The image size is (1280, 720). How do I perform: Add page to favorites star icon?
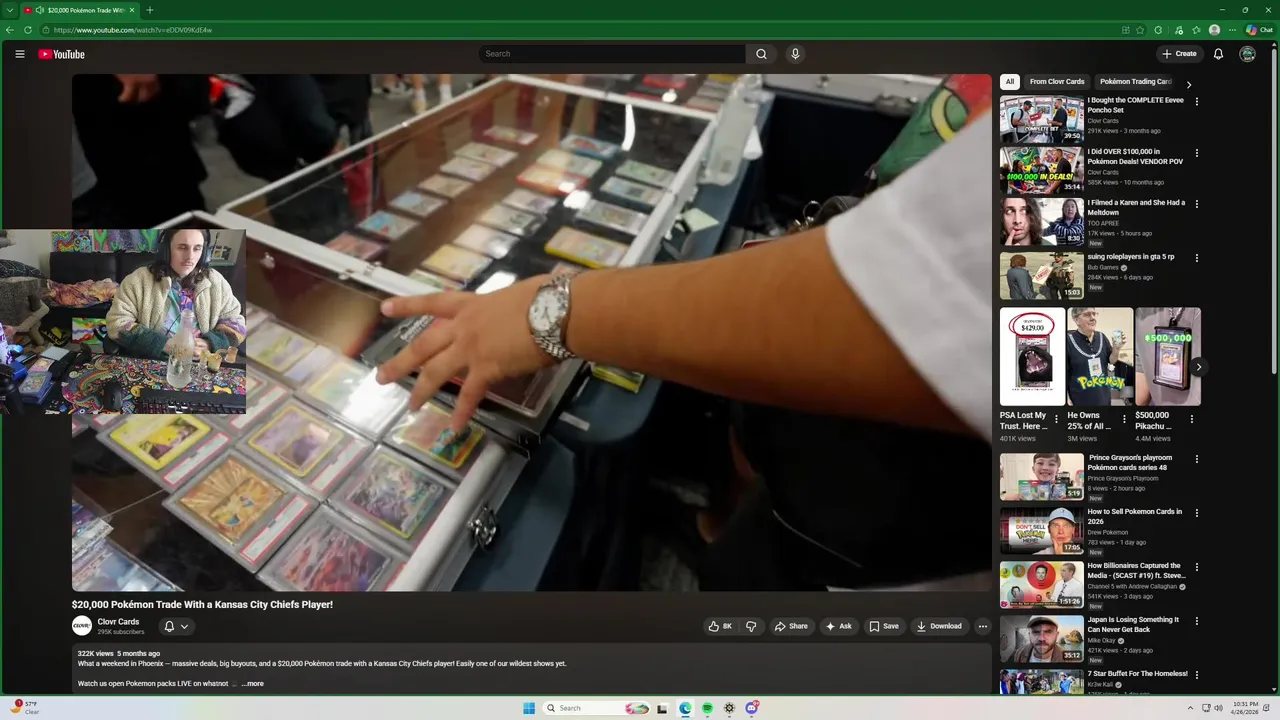pos(1140,30)
